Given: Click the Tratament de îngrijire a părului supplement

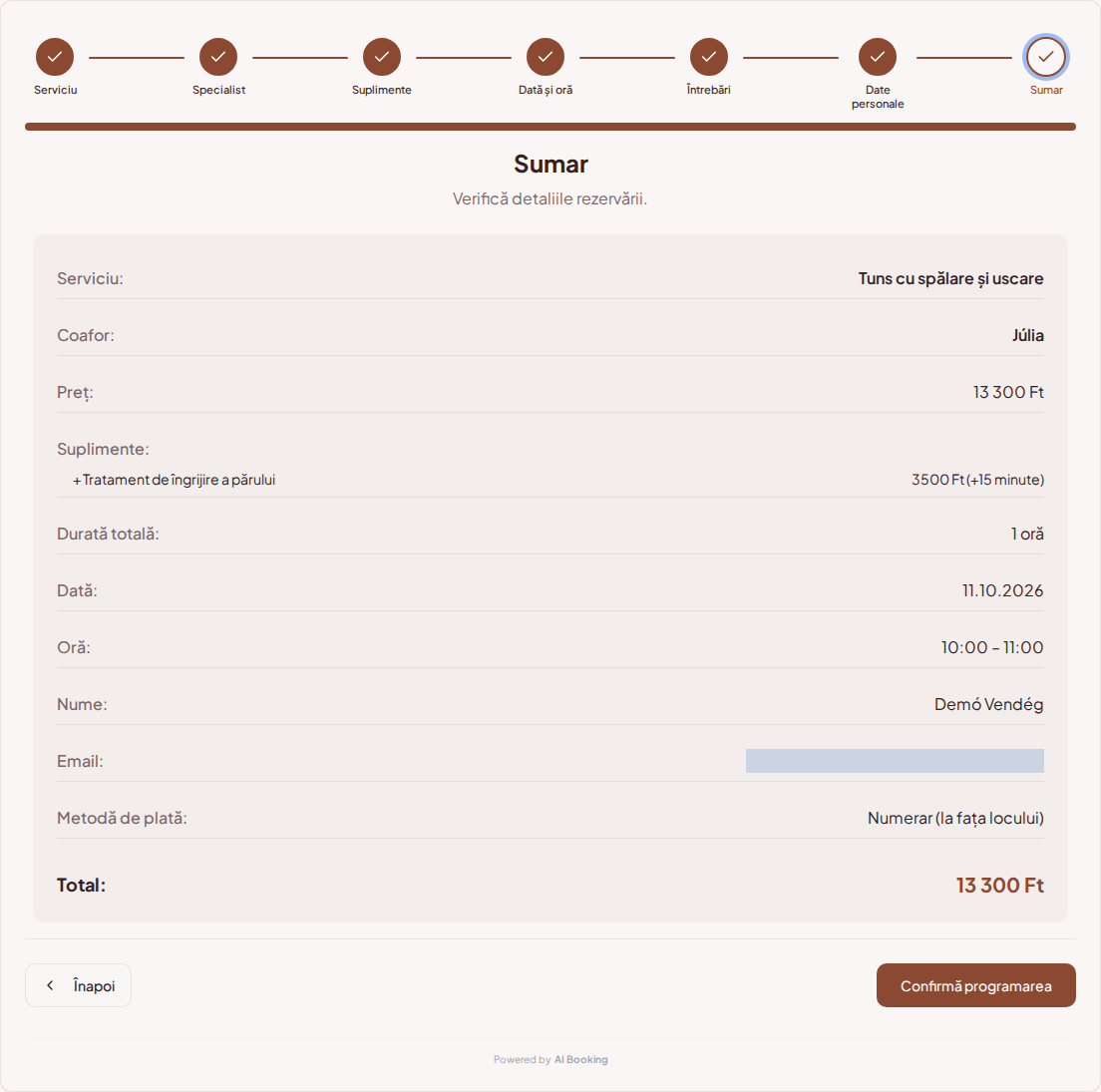Looking at the screenshot, I should pos(175,480).
